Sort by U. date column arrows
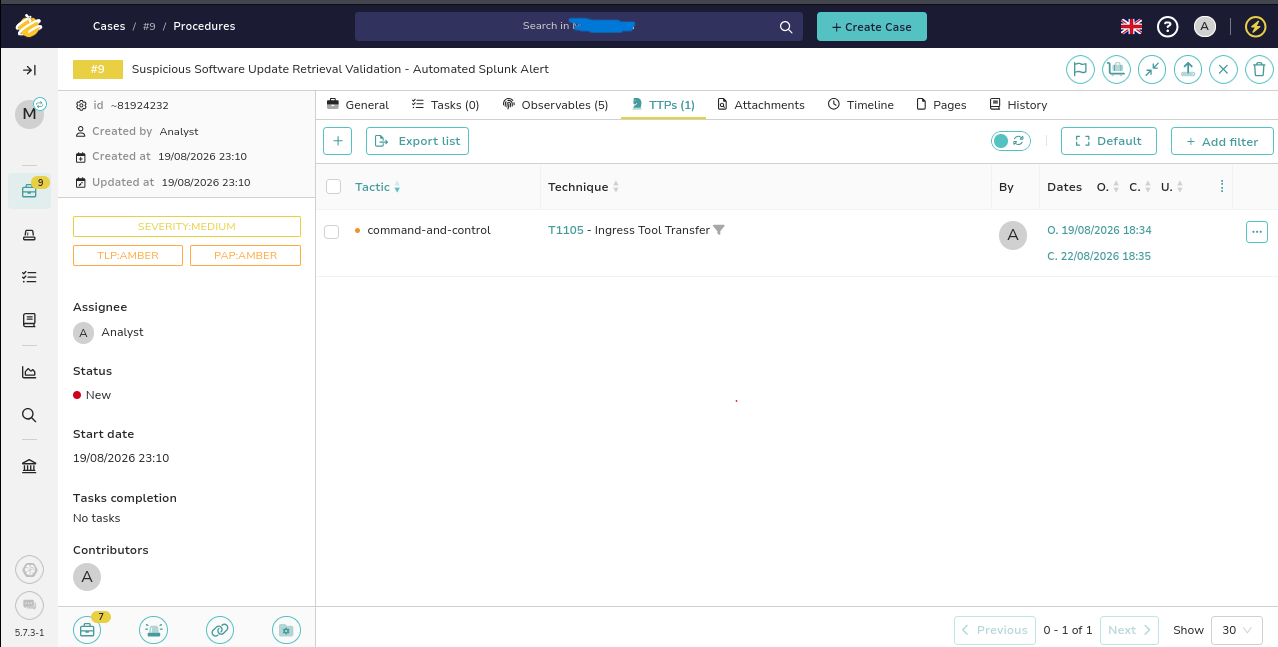The image size is (1278, 647). pyautogui.click(x=1180, y=187)
